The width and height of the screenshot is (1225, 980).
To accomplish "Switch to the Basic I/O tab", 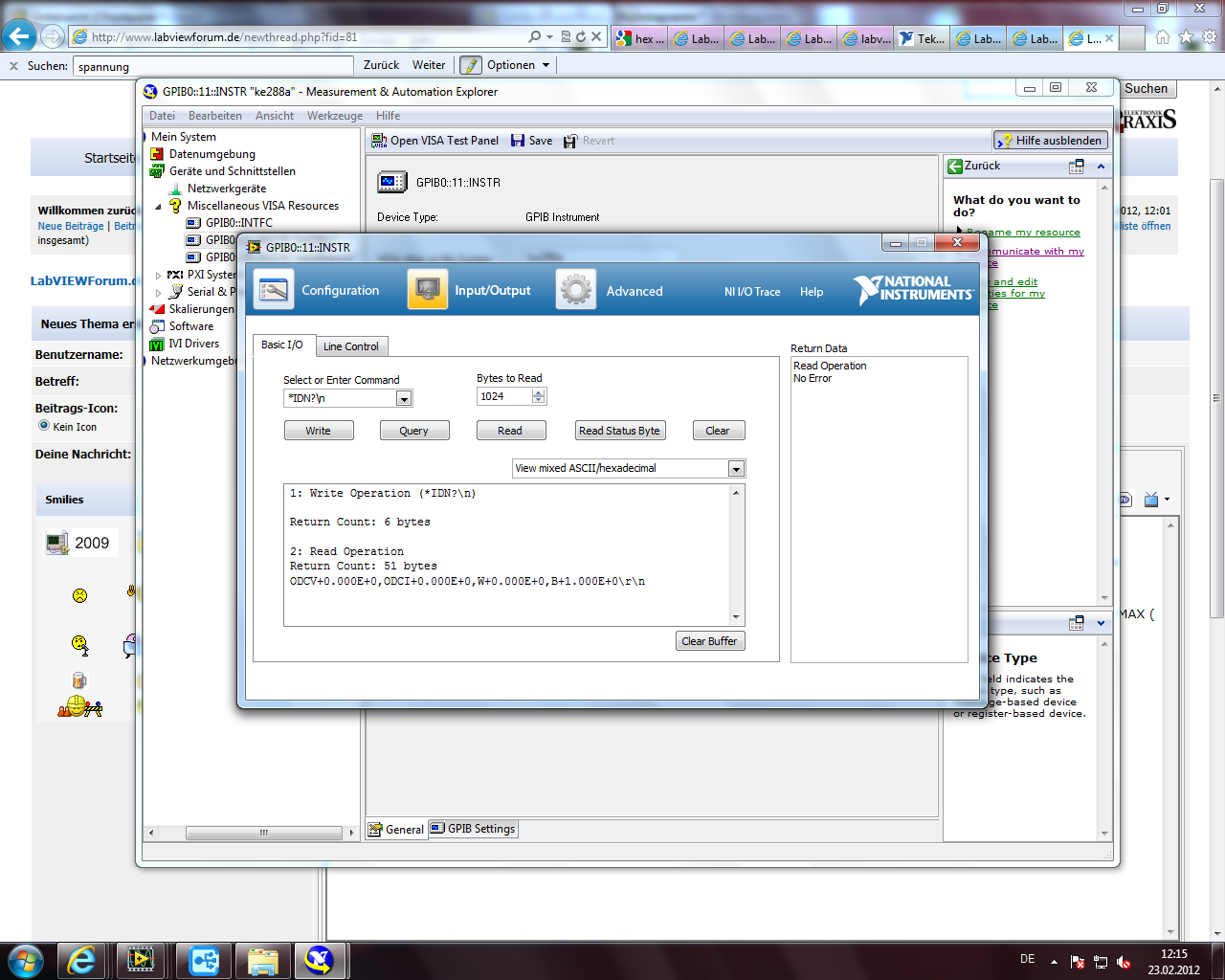I will (282, 345).
